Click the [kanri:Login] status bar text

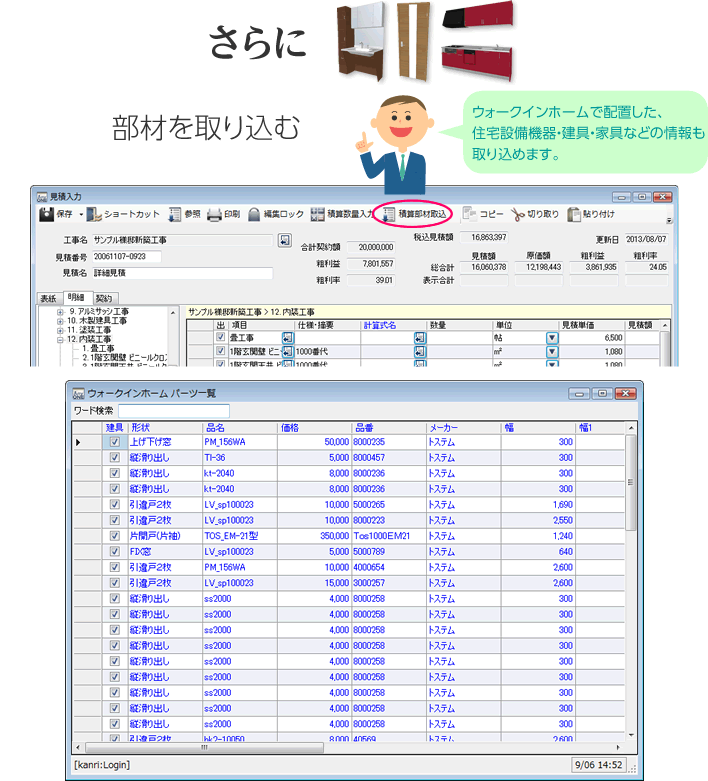click(x=102, y=765)
